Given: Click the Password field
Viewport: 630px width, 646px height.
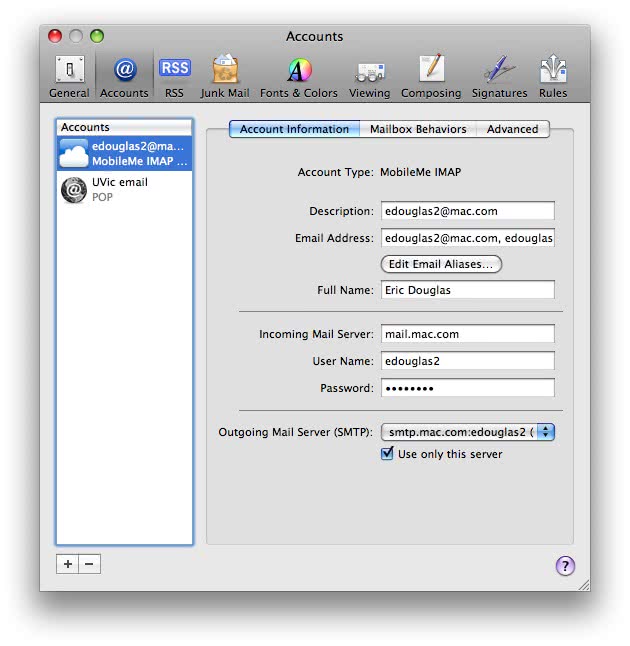Looking at the screenshot, I should tap(468, 388).
